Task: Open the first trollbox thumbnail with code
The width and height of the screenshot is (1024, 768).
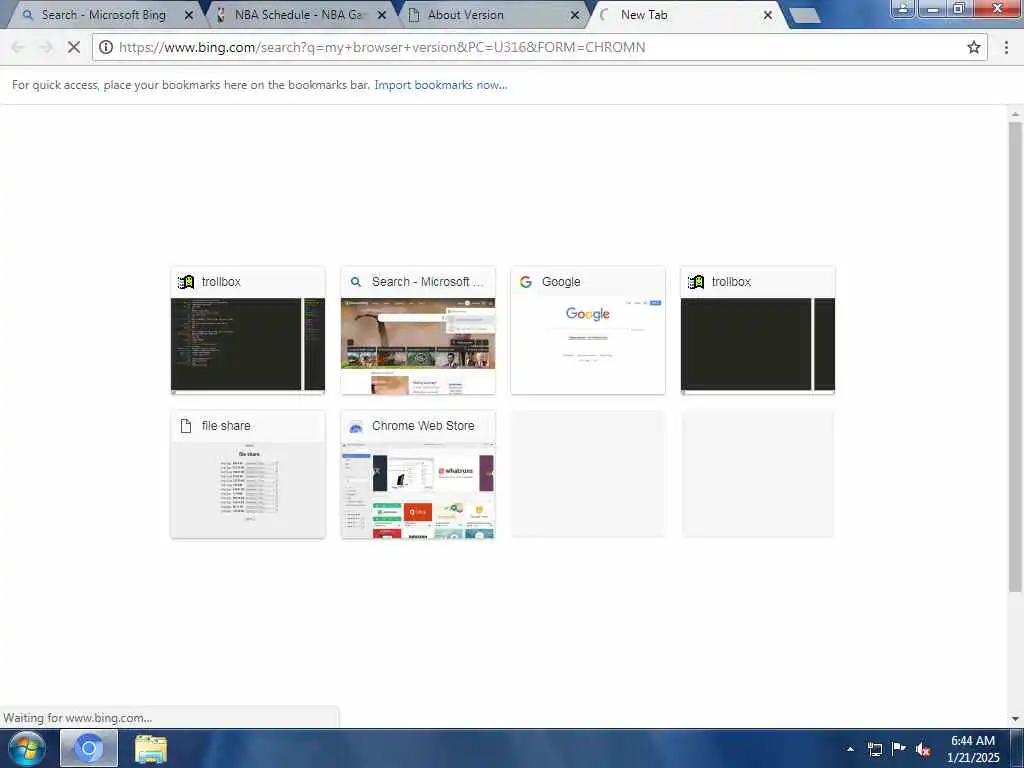Action: pos(248,330)
